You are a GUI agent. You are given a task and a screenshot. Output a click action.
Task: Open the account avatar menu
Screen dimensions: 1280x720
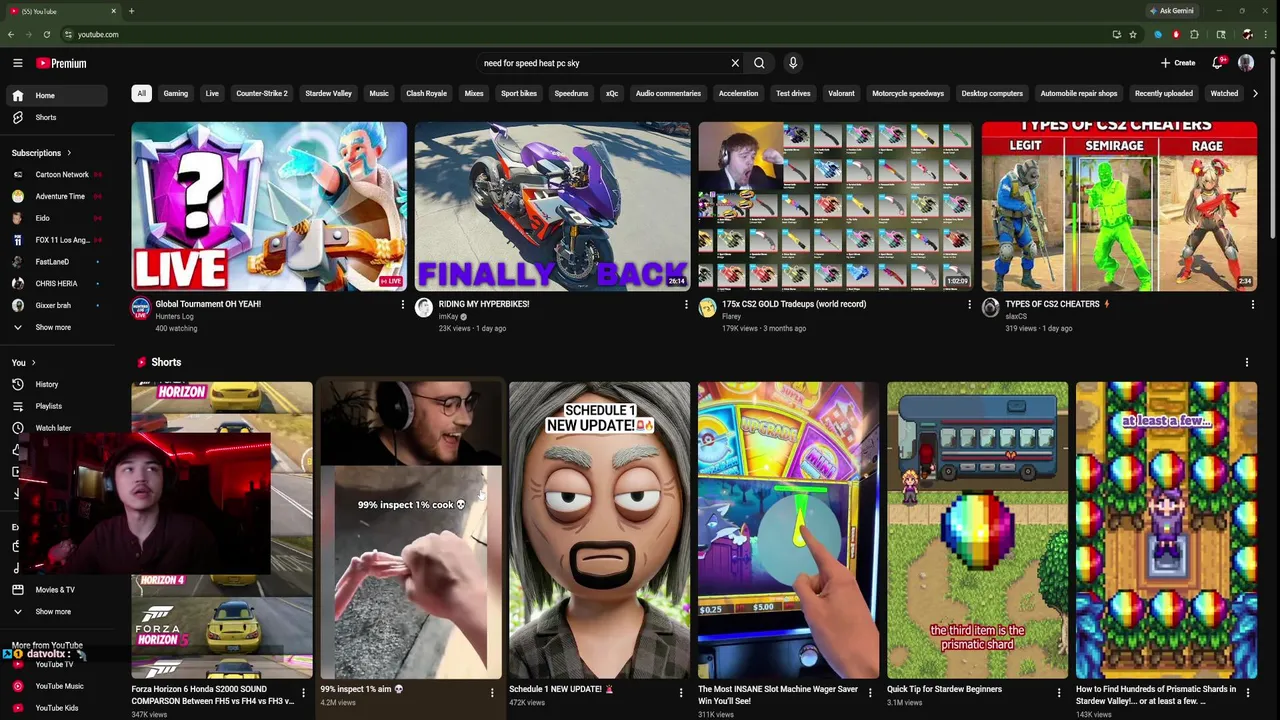click(x=1246, y=63)
